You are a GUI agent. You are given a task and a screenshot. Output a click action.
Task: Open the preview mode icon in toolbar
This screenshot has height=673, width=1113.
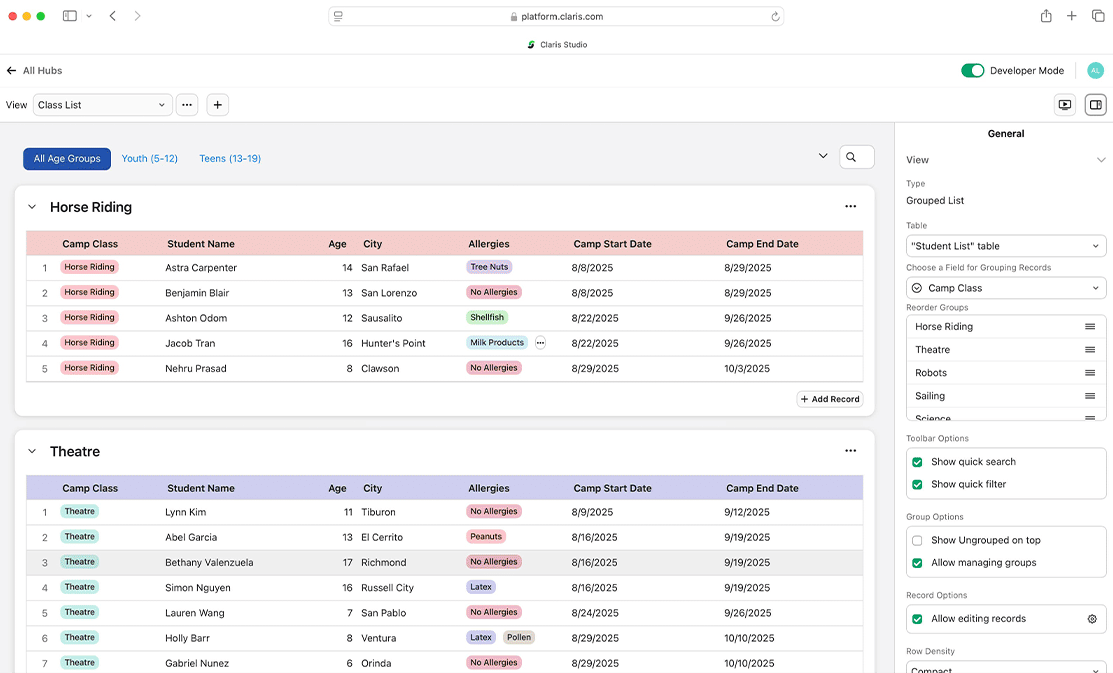pos(1064,104)
